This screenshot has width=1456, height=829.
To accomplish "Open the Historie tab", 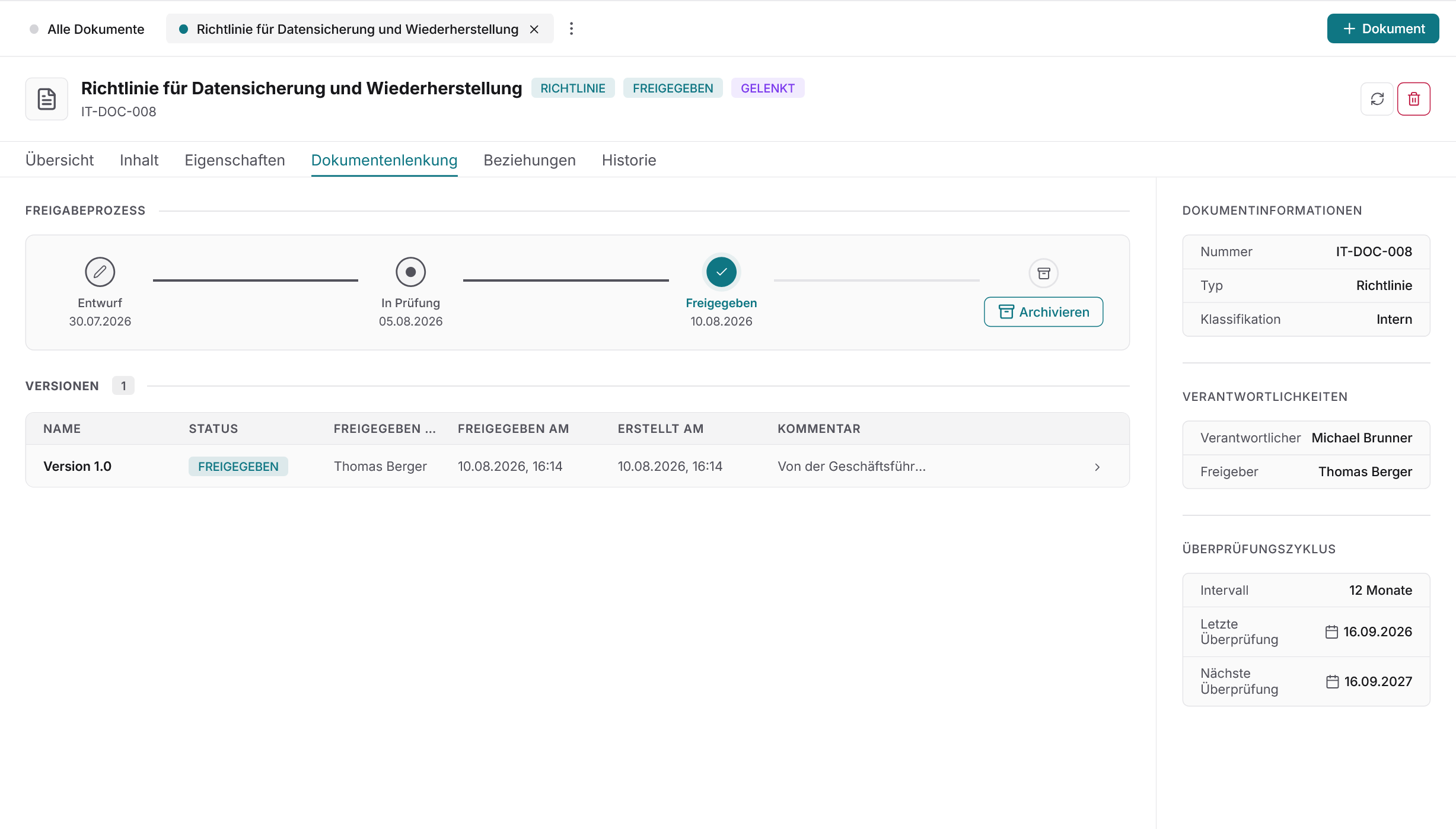I will click(629, 160).
